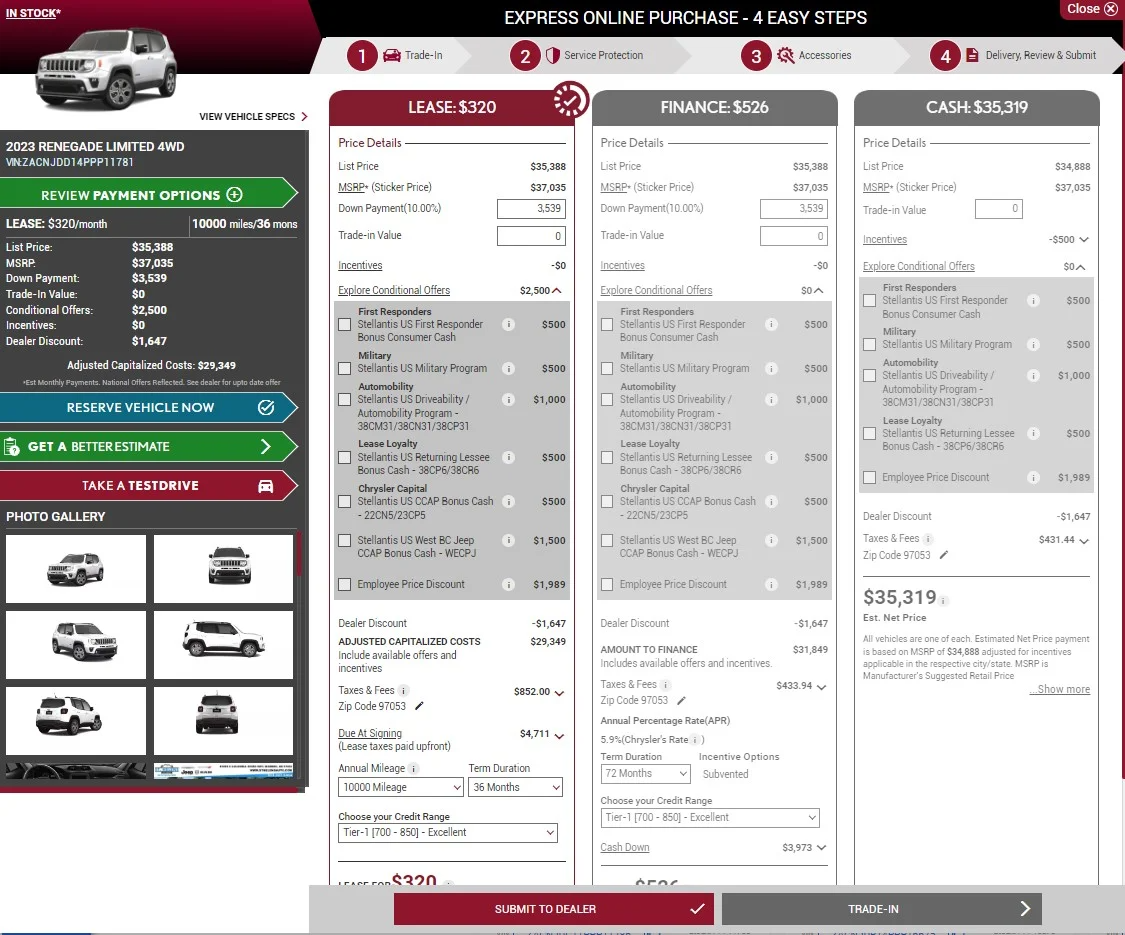Click info icon for Lease Returning Lessee Bonus
The image size is (1125, 935).
coord(508,457)
